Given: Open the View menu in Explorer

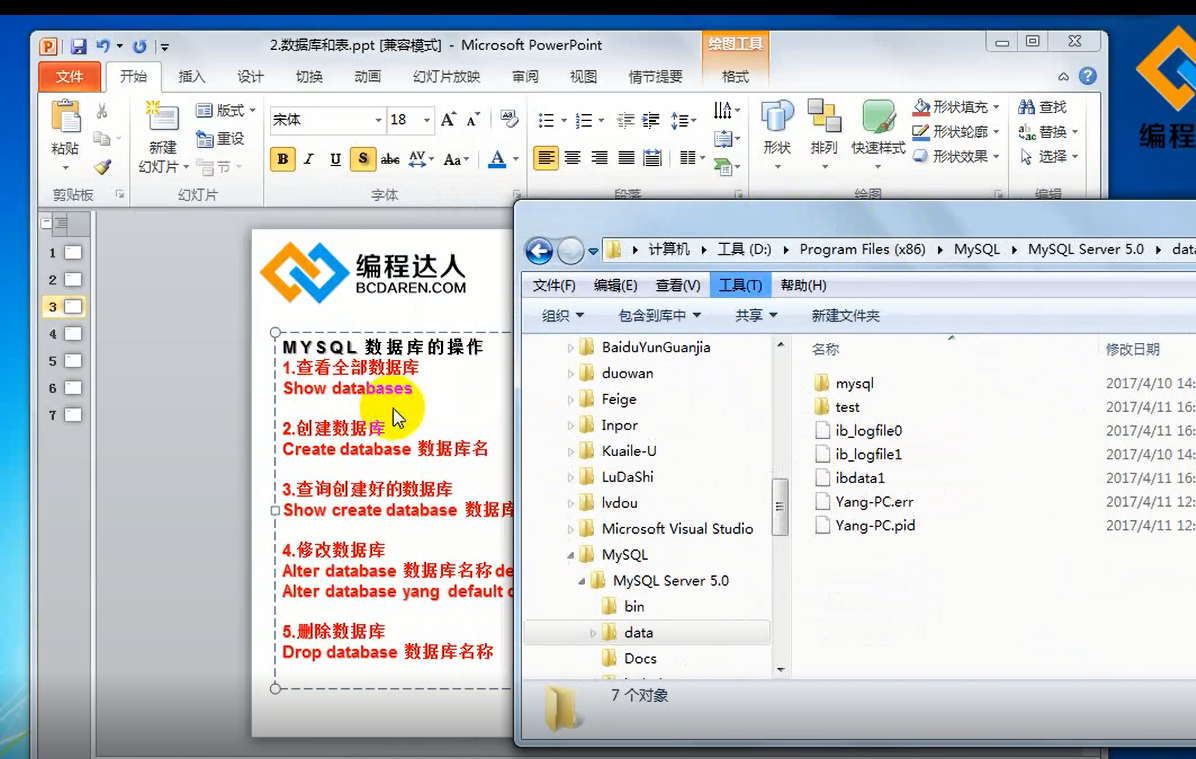Looking at the screenshot, I should pos(677,285).
